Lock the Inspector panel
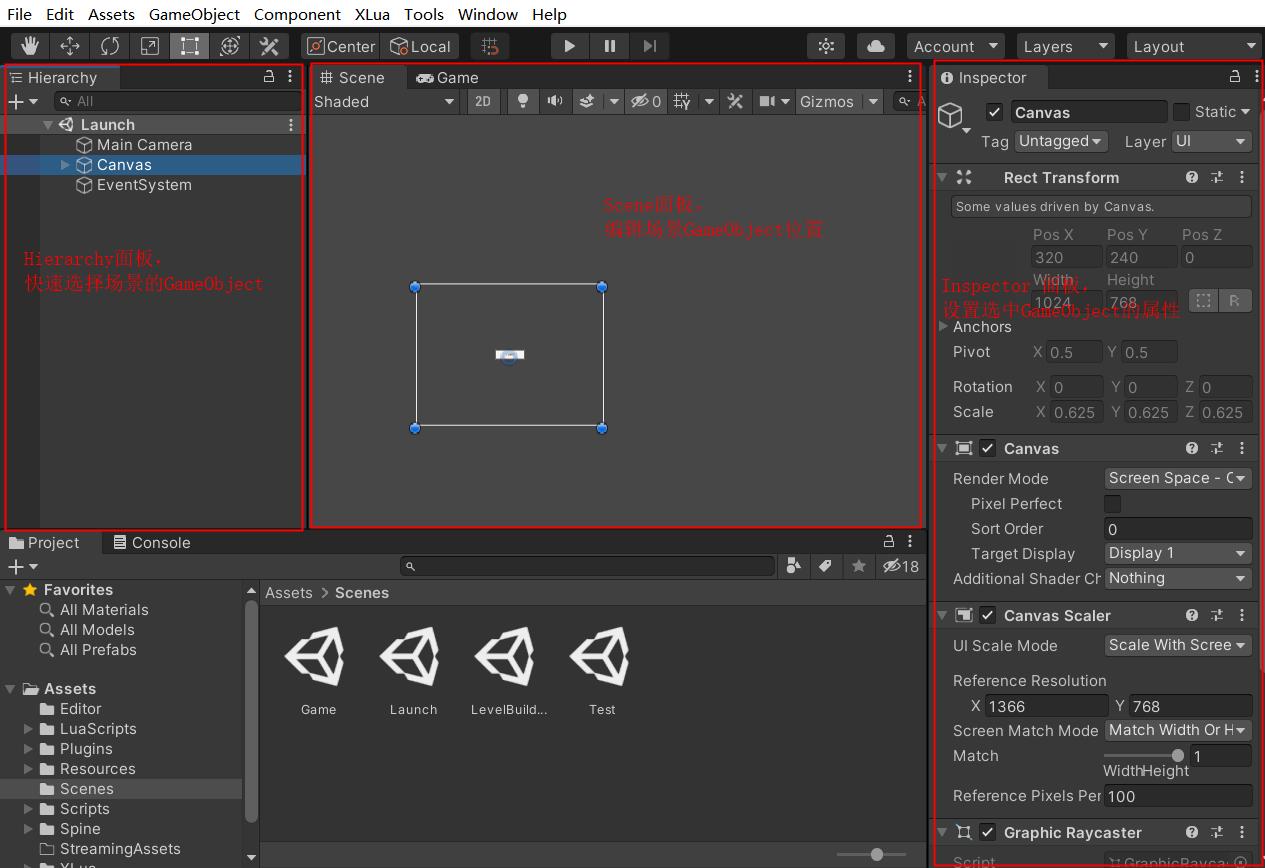The width and height of the screenshot is (1265, 868). tap(1235, 76)
